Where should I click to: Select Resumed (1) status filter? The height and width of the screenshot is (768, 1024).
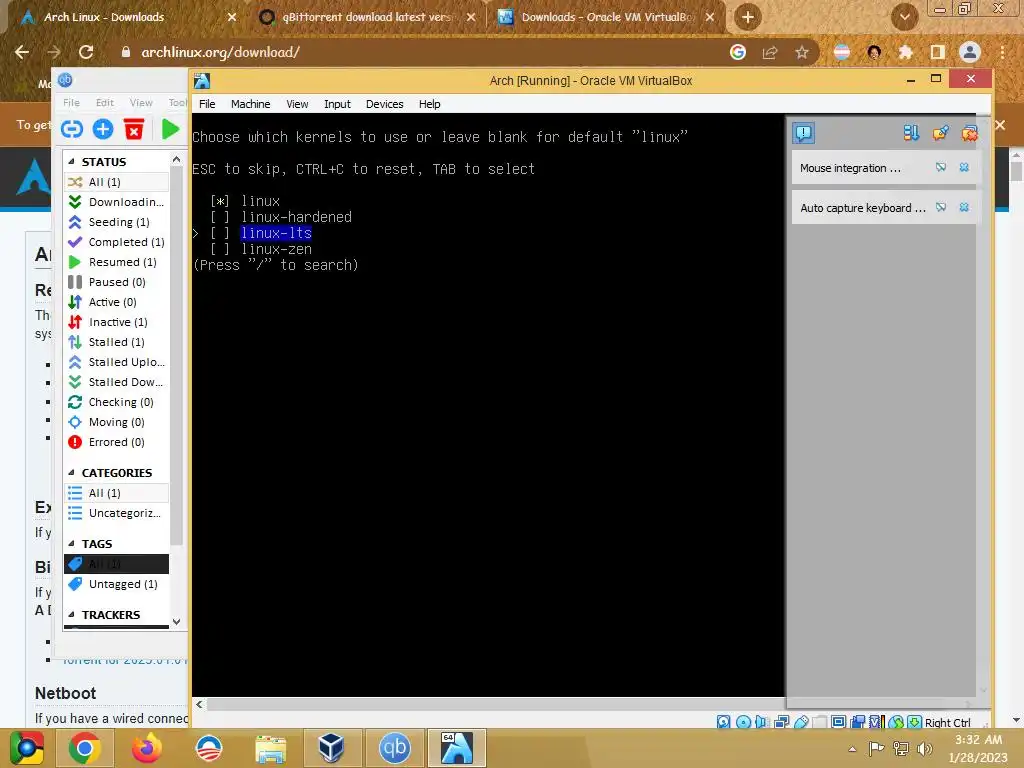[116, 262]
